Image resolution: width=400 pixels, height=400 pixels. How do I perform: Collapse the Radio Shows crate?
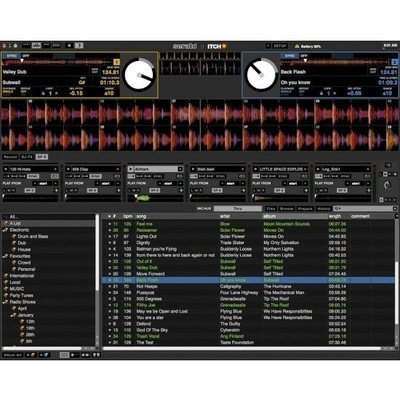tap(5, 302)
